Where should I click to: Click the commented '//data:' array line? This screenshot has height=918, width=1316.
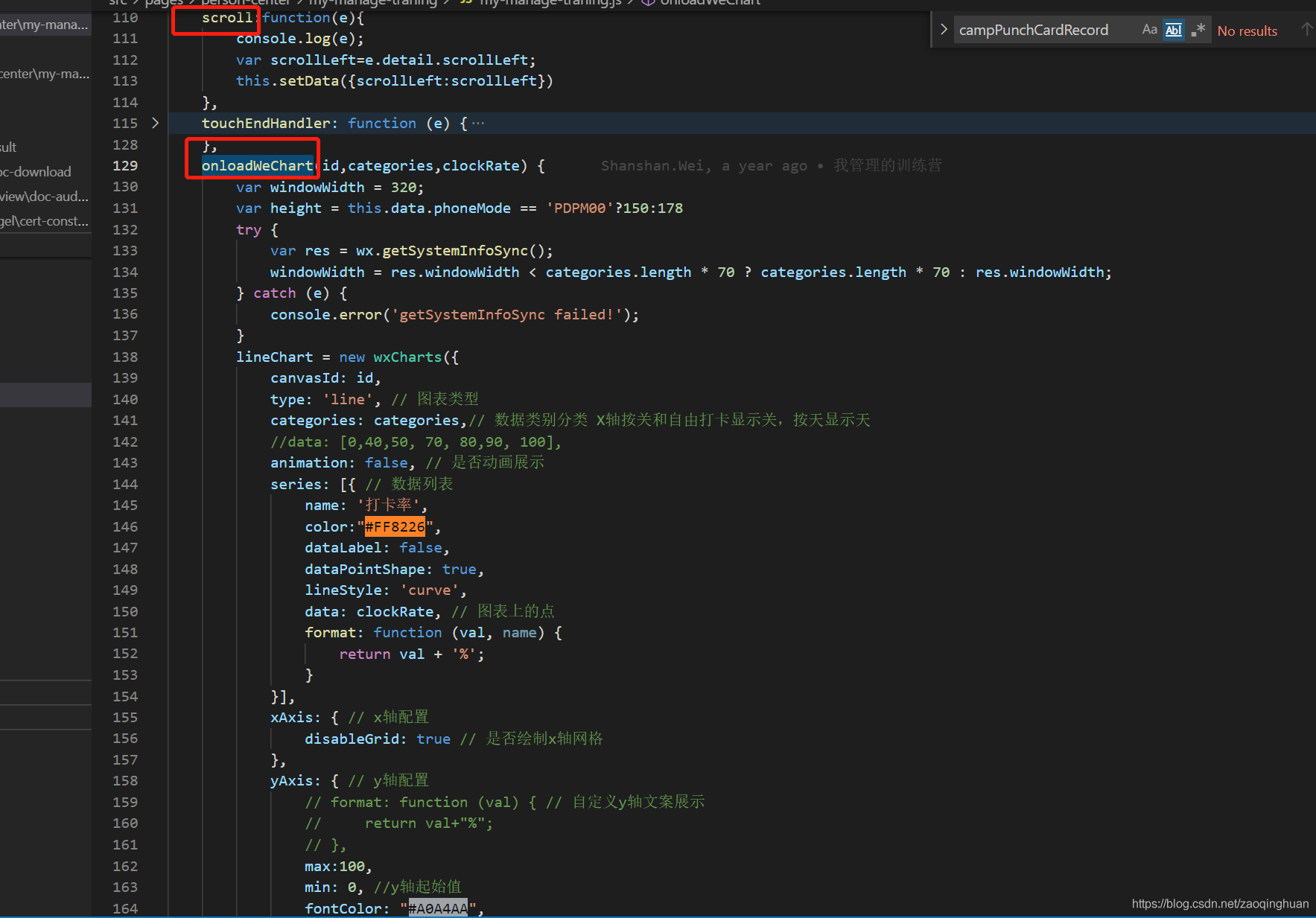416,442
